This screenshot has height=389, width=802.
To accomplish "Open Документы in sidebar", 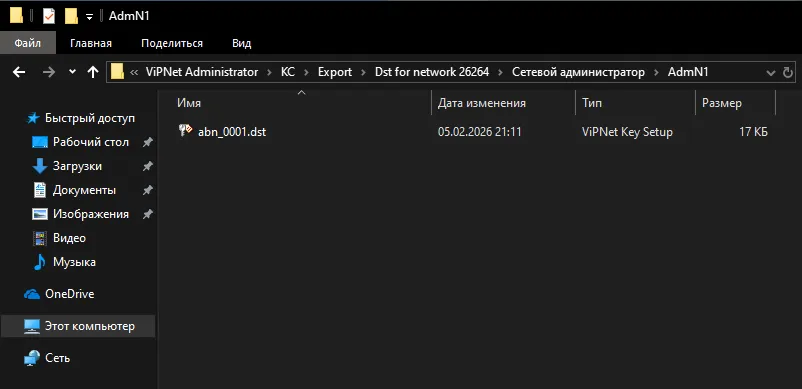I will tap(84, 190).
